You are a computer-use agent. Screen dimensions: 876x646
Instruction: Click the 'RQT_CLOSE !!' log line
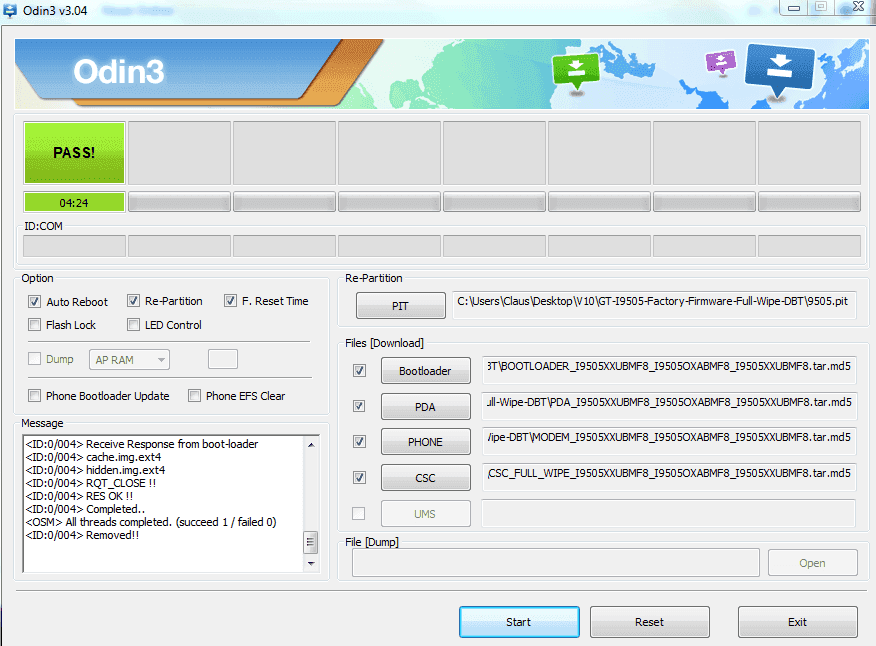coord(91,483)
